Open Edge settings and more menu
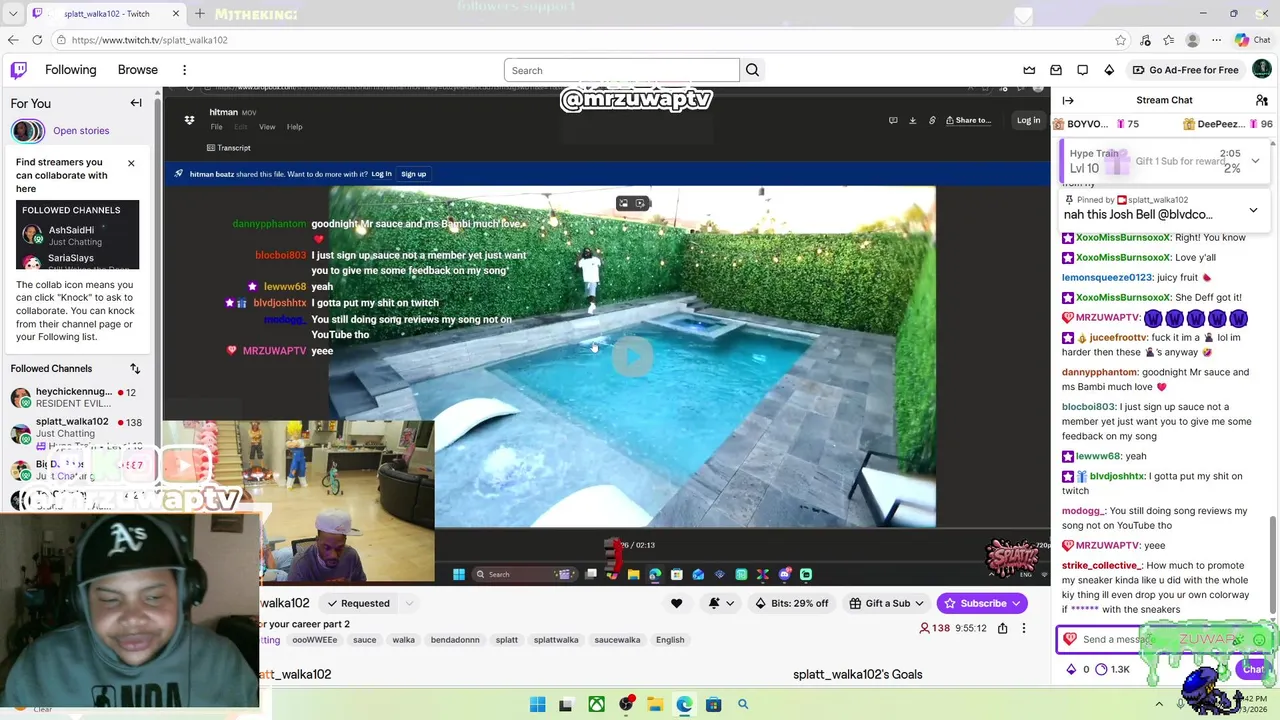 coord(1216,40)
